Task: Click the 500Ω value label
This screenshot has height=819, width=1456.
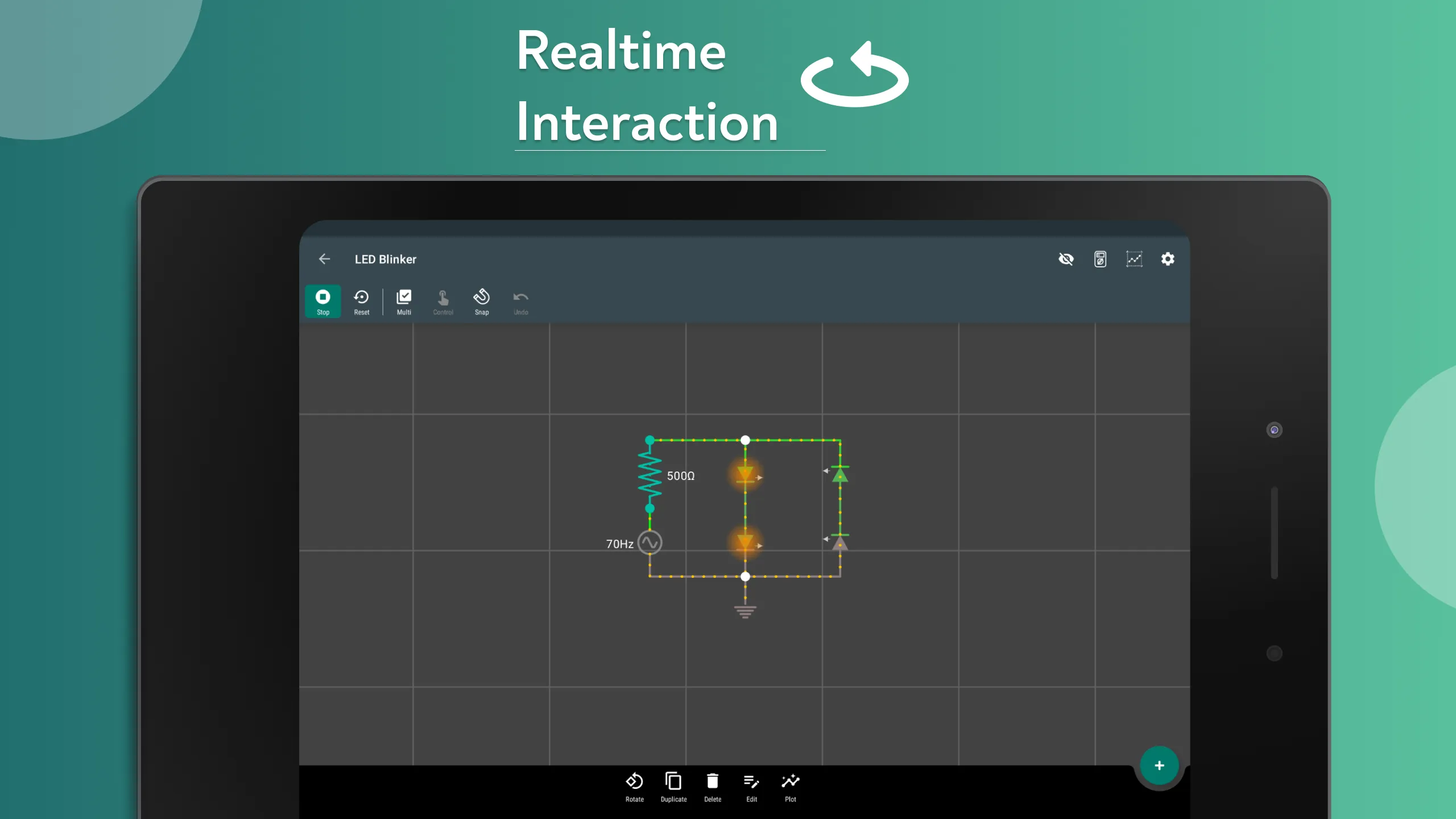Action: click(681, 476)
